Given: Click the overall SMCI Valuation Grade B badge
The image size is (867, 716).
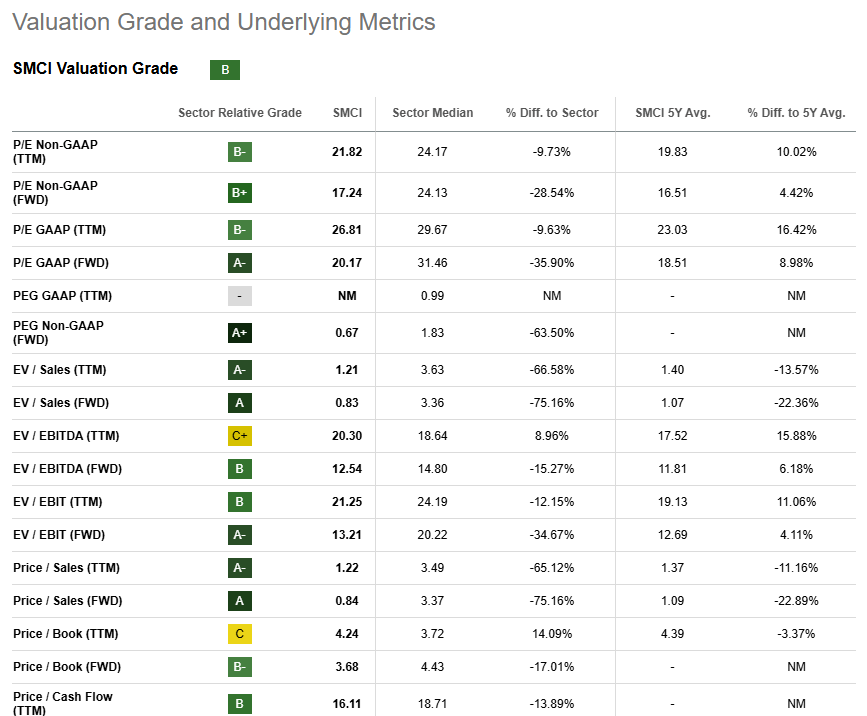Looking at the screenshot, I should click(225, 70).
